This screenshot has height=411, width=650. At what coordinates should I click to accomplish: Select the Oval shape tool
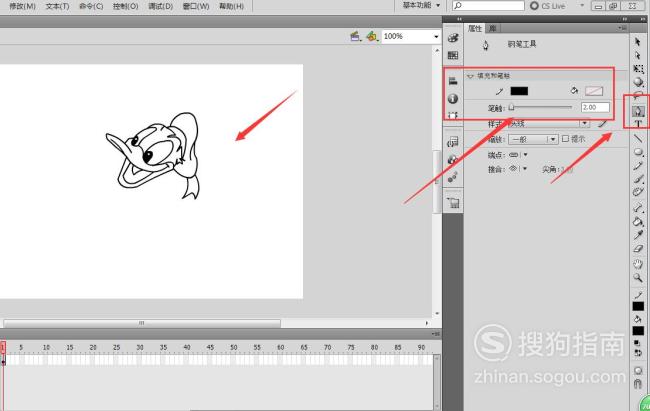pos(638,152)
